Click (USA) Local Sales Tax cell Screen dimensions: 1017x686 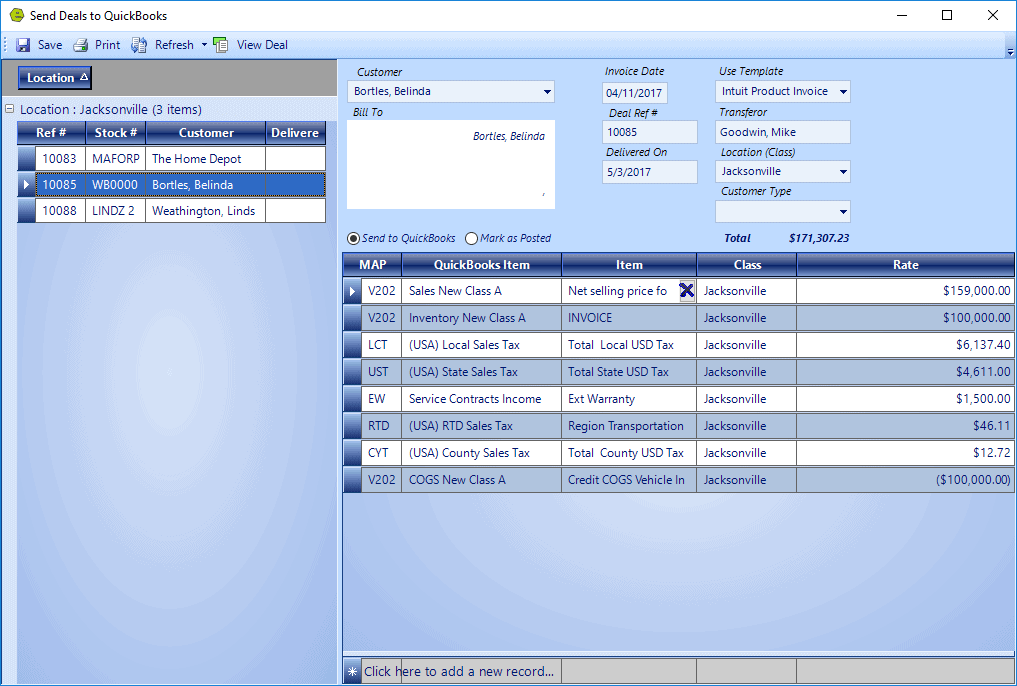click(481, 345)
